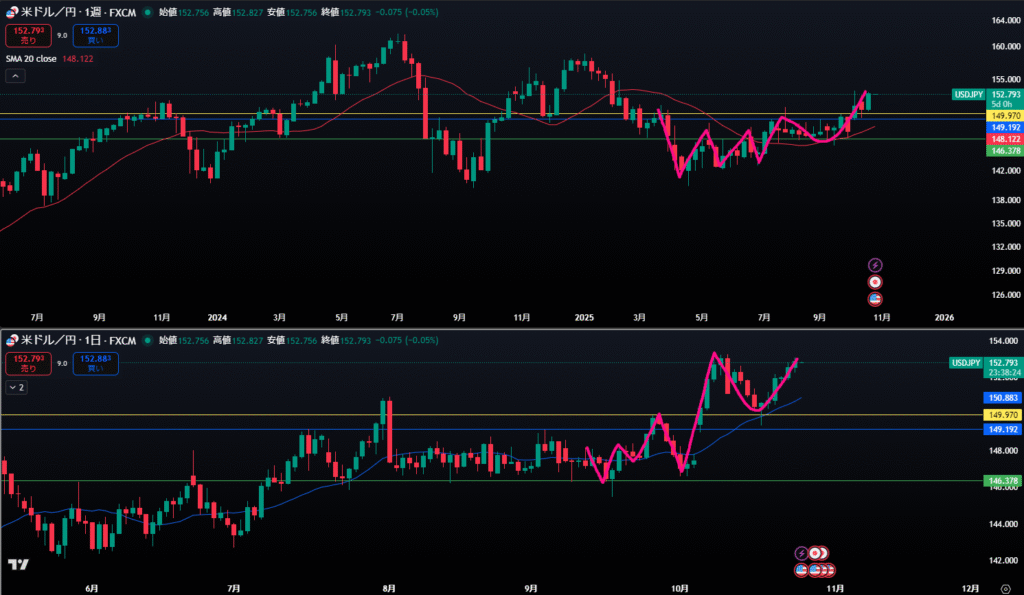Expand the 2 hidden indicators on daily chart

(17, 386)
